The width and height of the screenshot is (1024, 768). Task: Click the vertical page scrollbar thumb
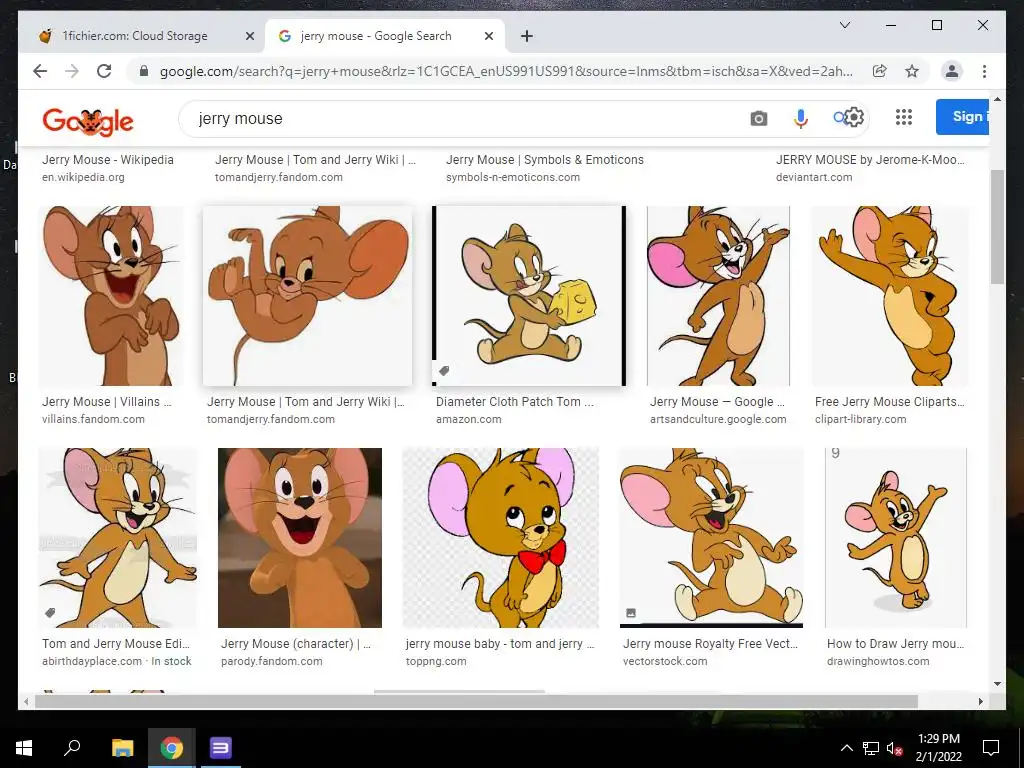point(997,227)
